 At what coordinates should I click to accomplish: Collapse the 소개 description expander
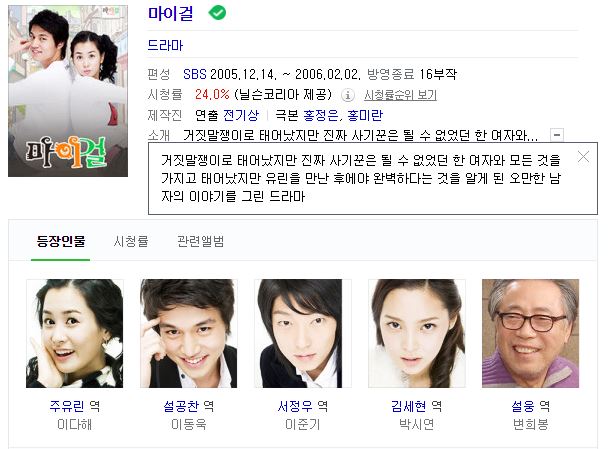[557, 135]
